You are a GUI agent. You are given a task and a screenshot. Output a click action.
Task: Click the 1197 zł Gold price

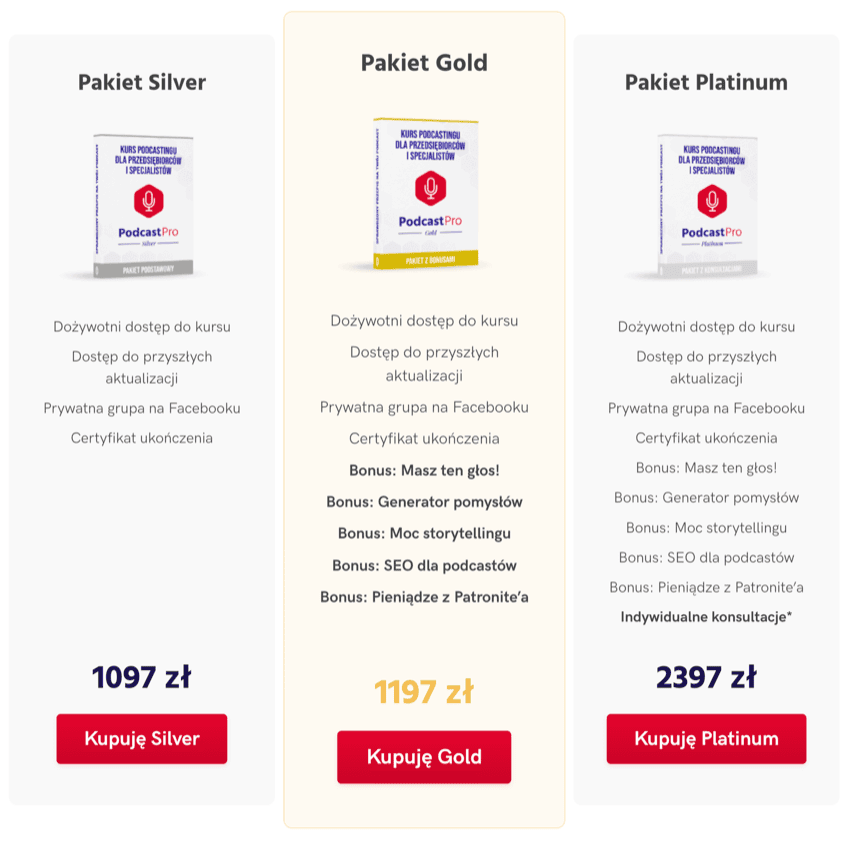(424, 691)
